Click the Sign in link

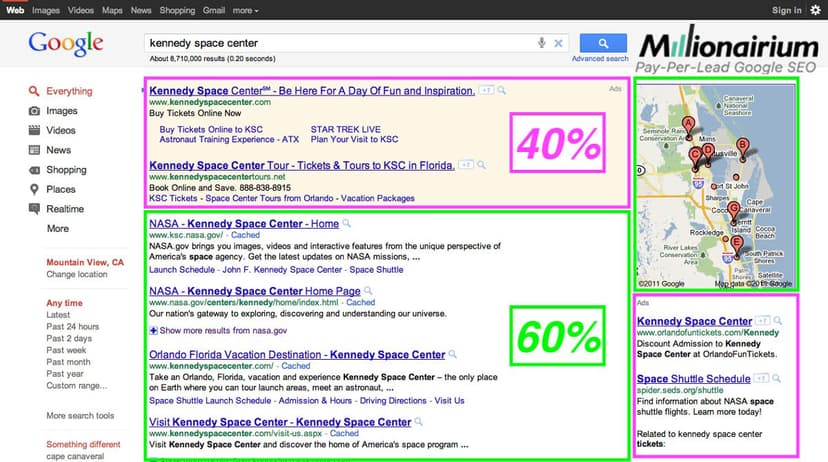[x=786, y=10]
